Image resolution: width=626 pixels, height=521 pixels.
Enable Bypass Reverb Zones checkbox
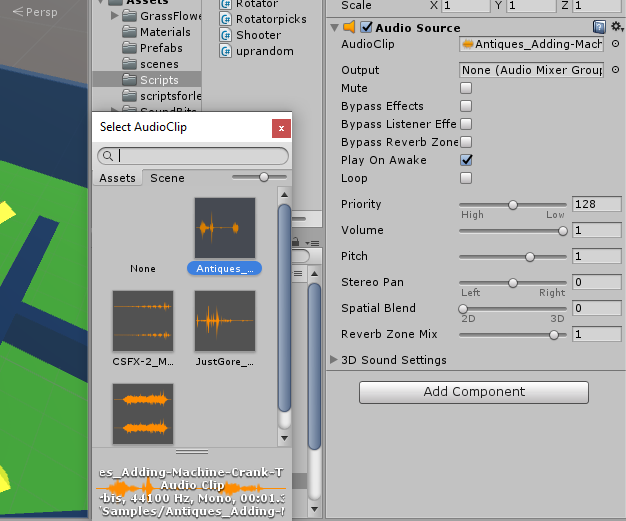(x=466, y=142)
